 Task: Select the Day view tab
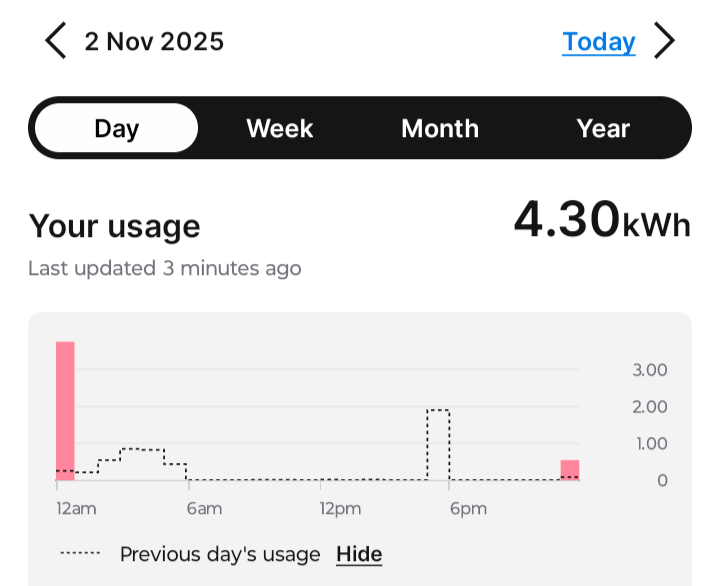(116, 128)
